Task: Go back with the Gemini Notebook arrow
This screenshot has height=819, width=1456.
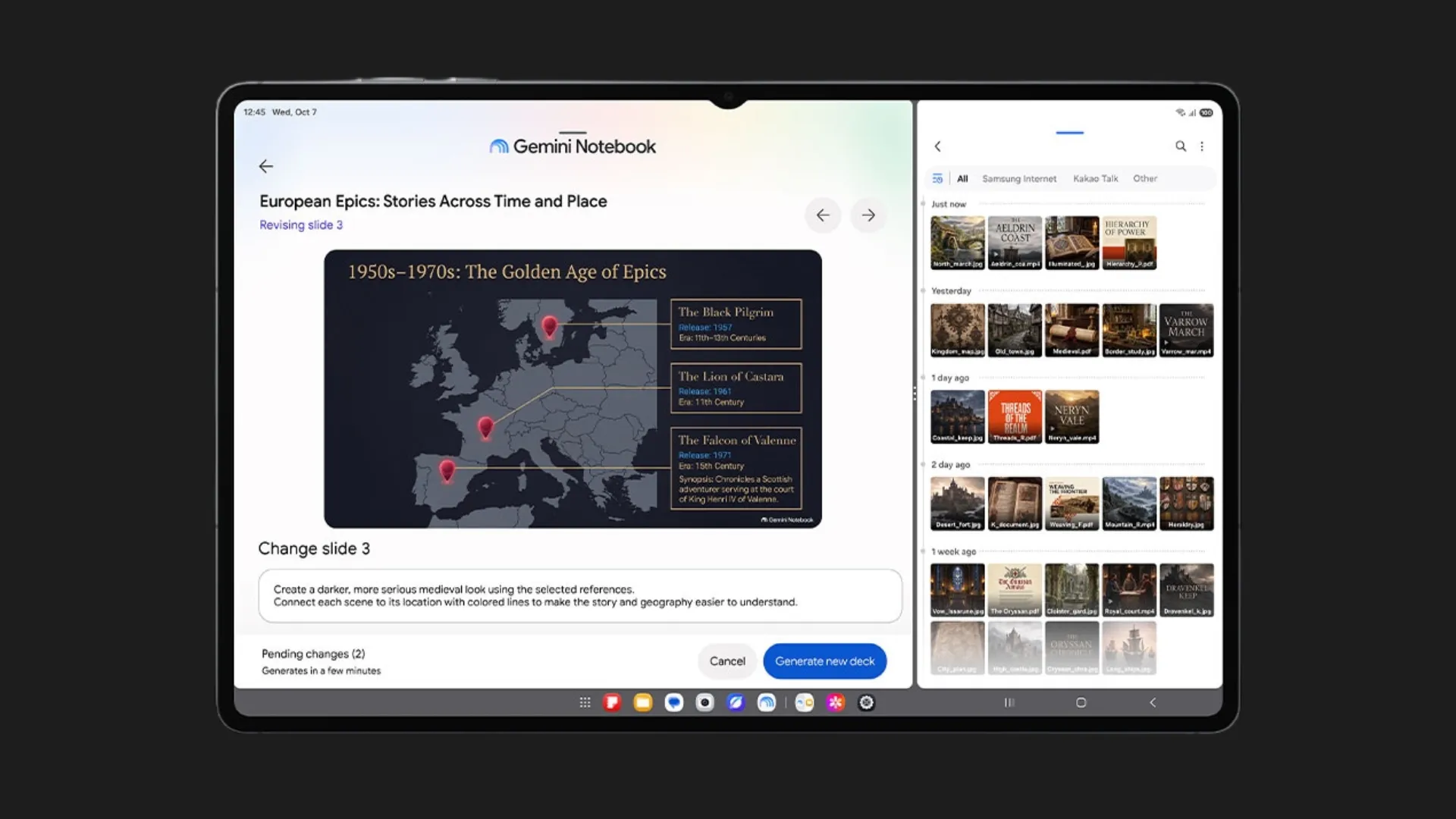Action: [x=265, y=166]
